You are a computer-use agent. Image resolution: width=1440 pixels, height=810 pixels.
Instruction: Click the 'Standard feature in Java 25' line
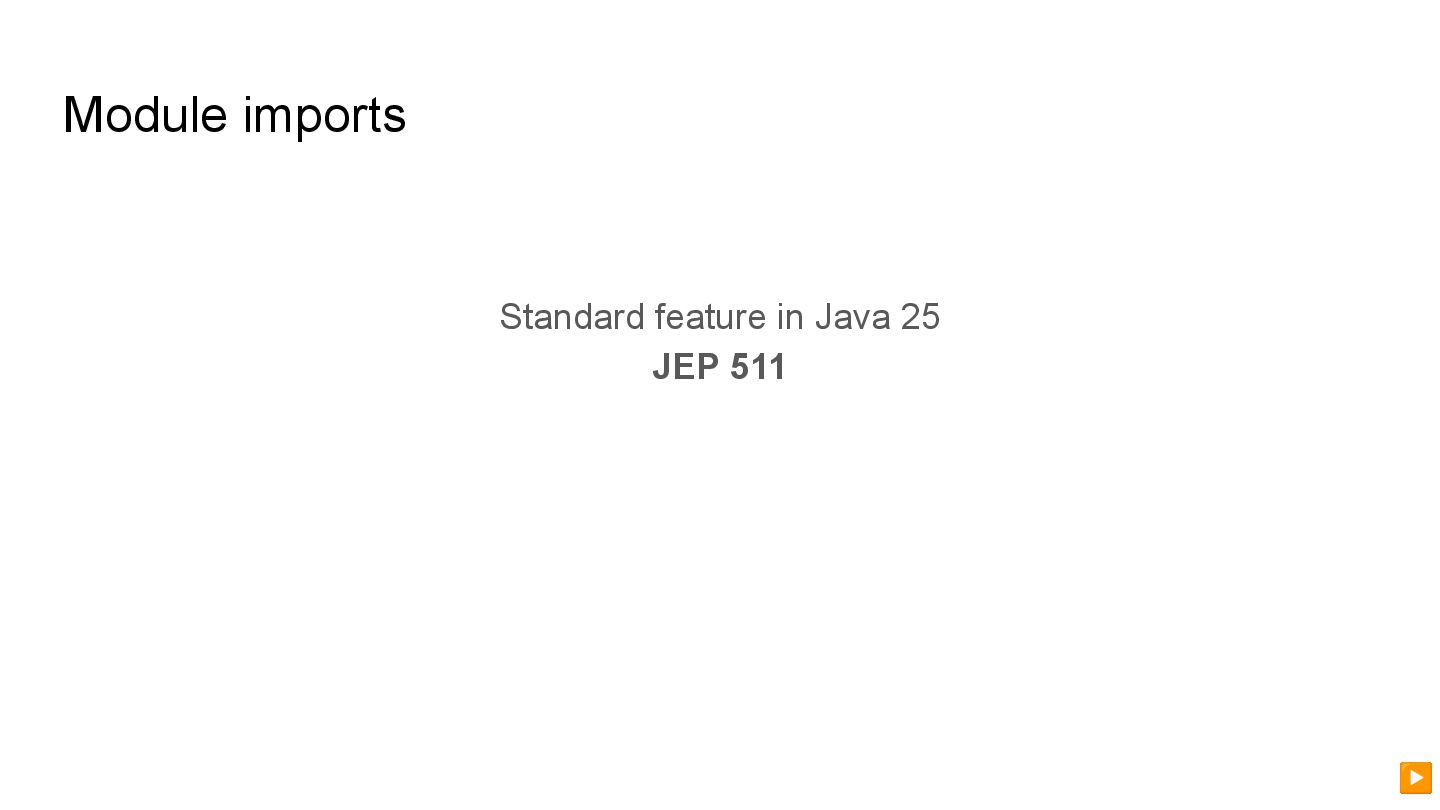pyautogui.click(x=719, y=317)
